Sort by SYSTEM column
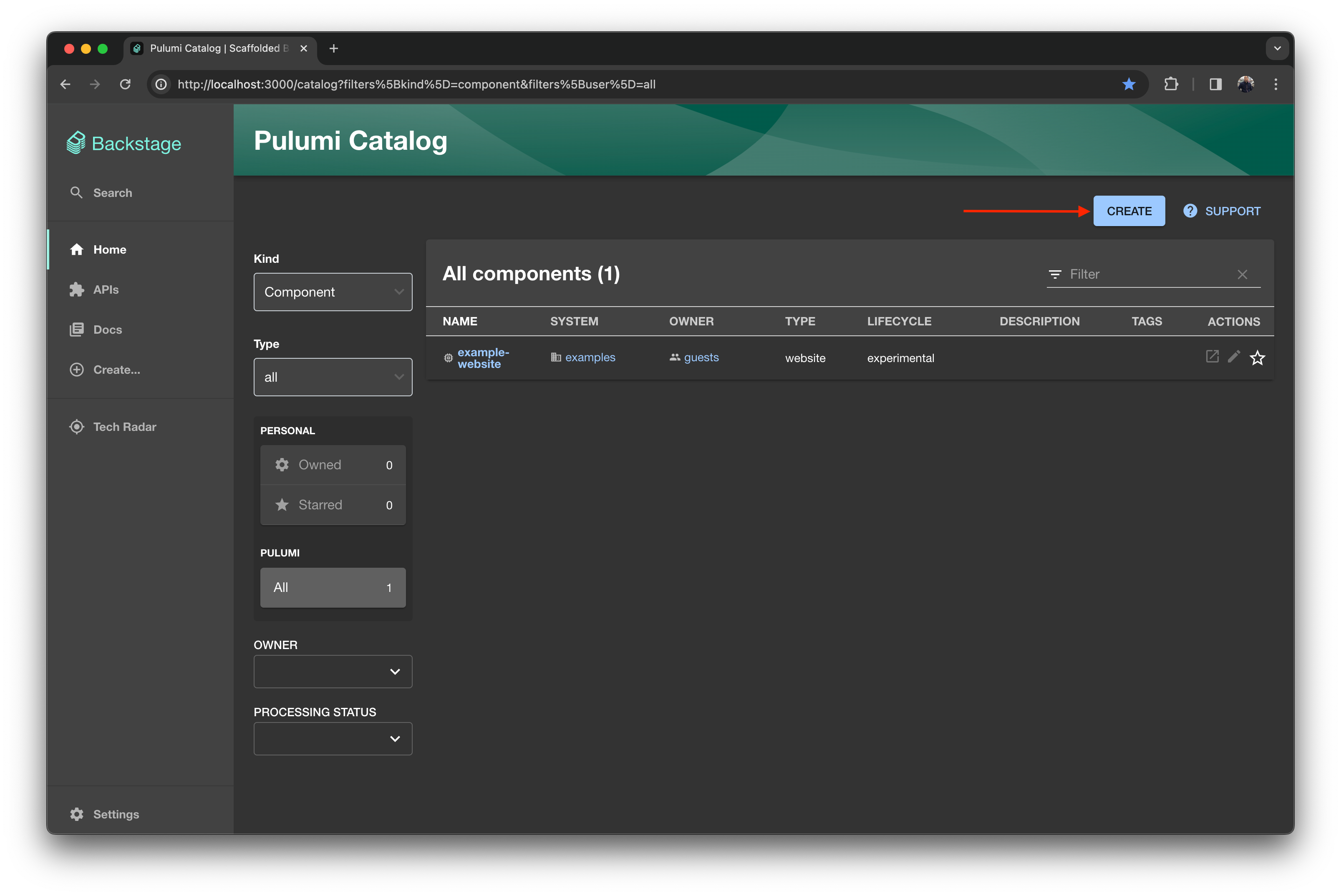 (x=574, y=322)
